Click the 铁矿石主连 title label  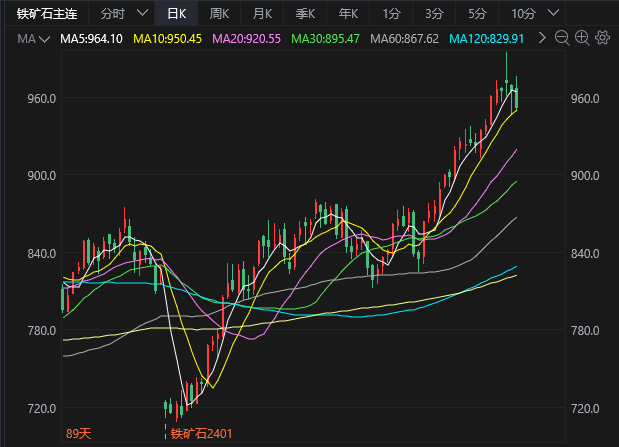point(44,14)
